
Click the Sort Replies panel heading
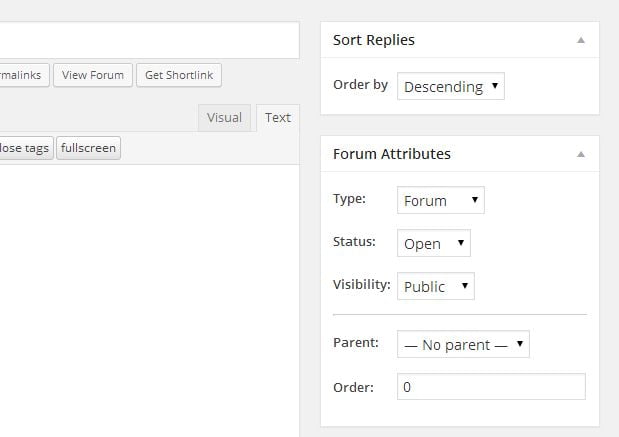point(374,40)
